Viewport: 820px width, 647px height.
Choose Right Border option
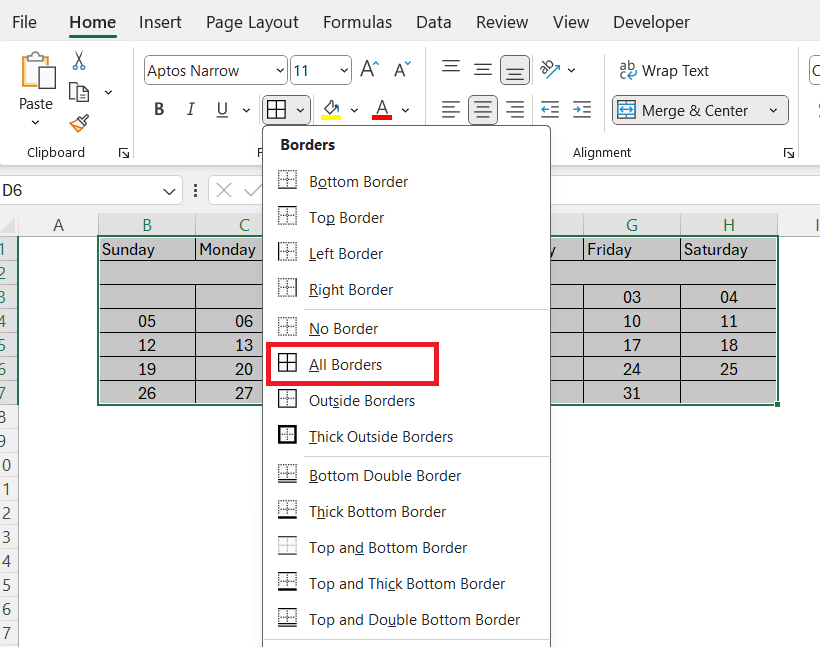[407, 290]
